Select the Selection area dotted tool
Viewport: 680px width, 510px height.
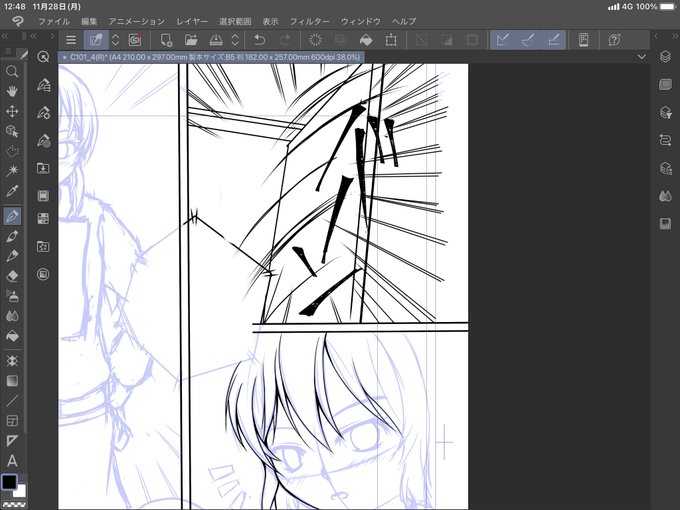pyautogui.click(x=12, y=151)
